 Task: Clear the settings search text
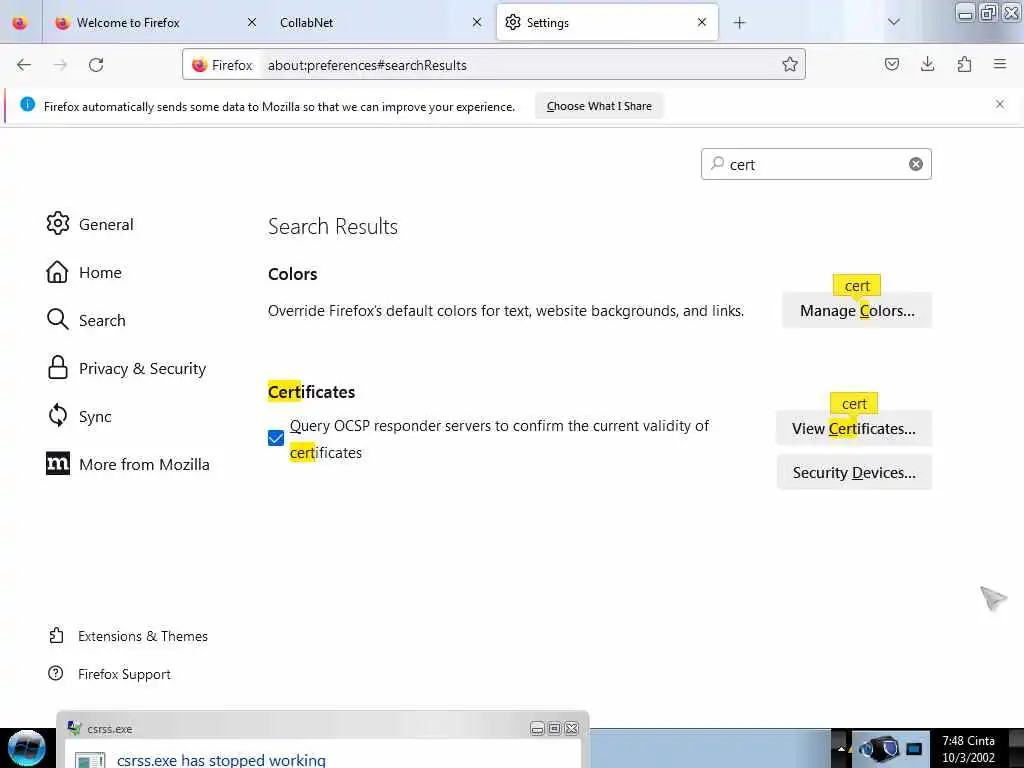click(916, 164)
